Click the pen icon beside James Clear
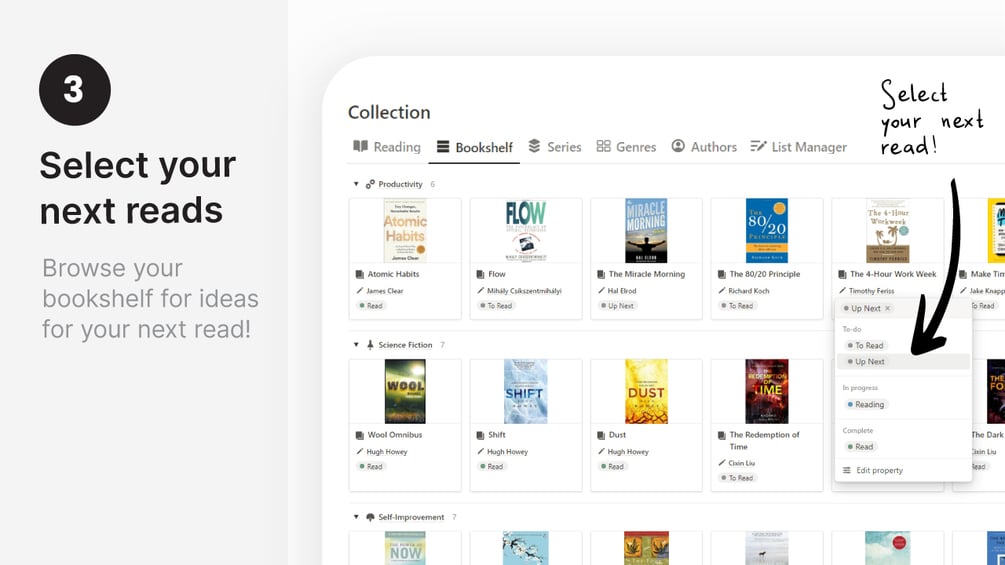 coord(360,291)
